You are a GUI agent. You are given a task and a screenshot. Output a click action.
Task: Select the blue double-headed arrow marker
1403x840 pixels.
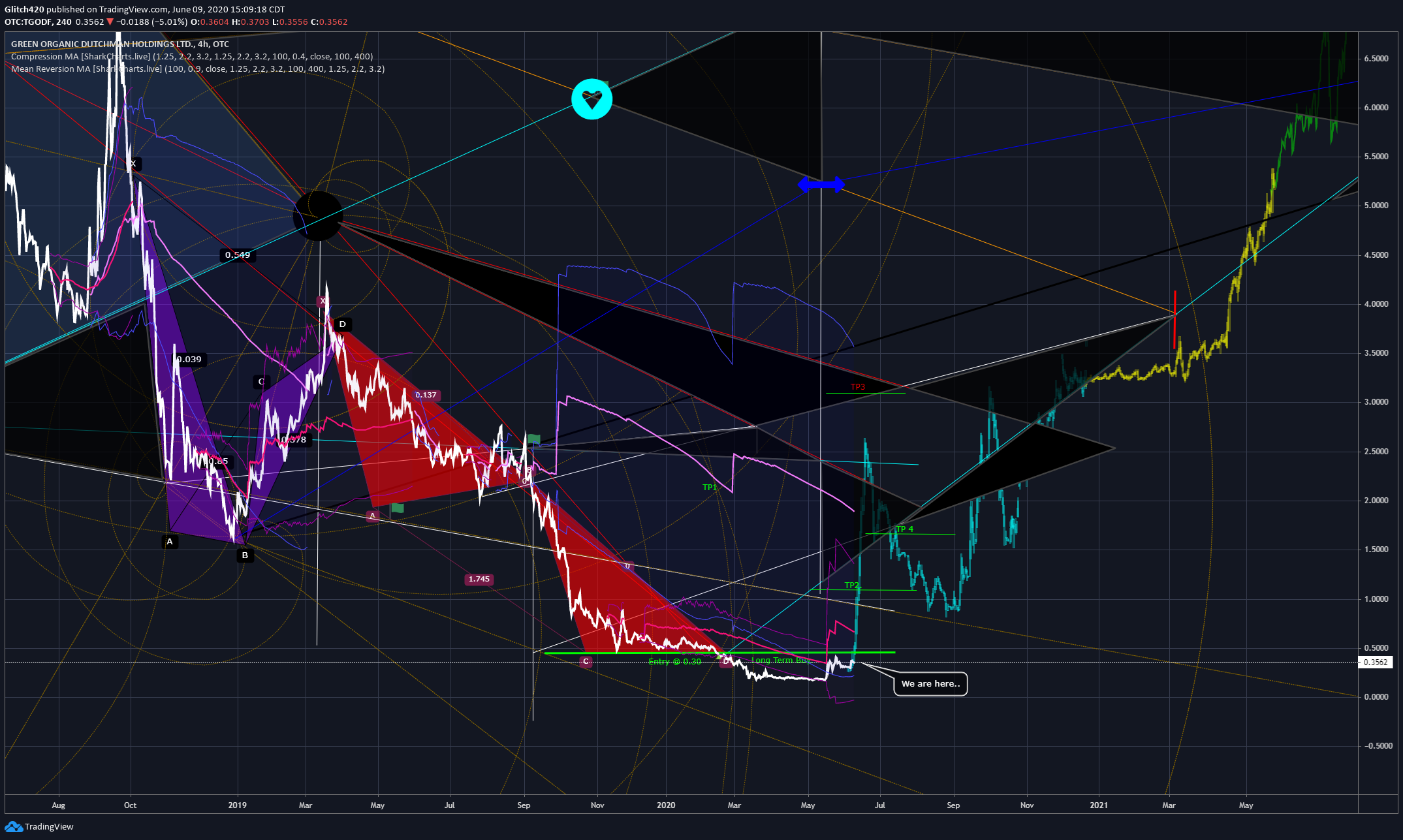[x=821, y=185]
